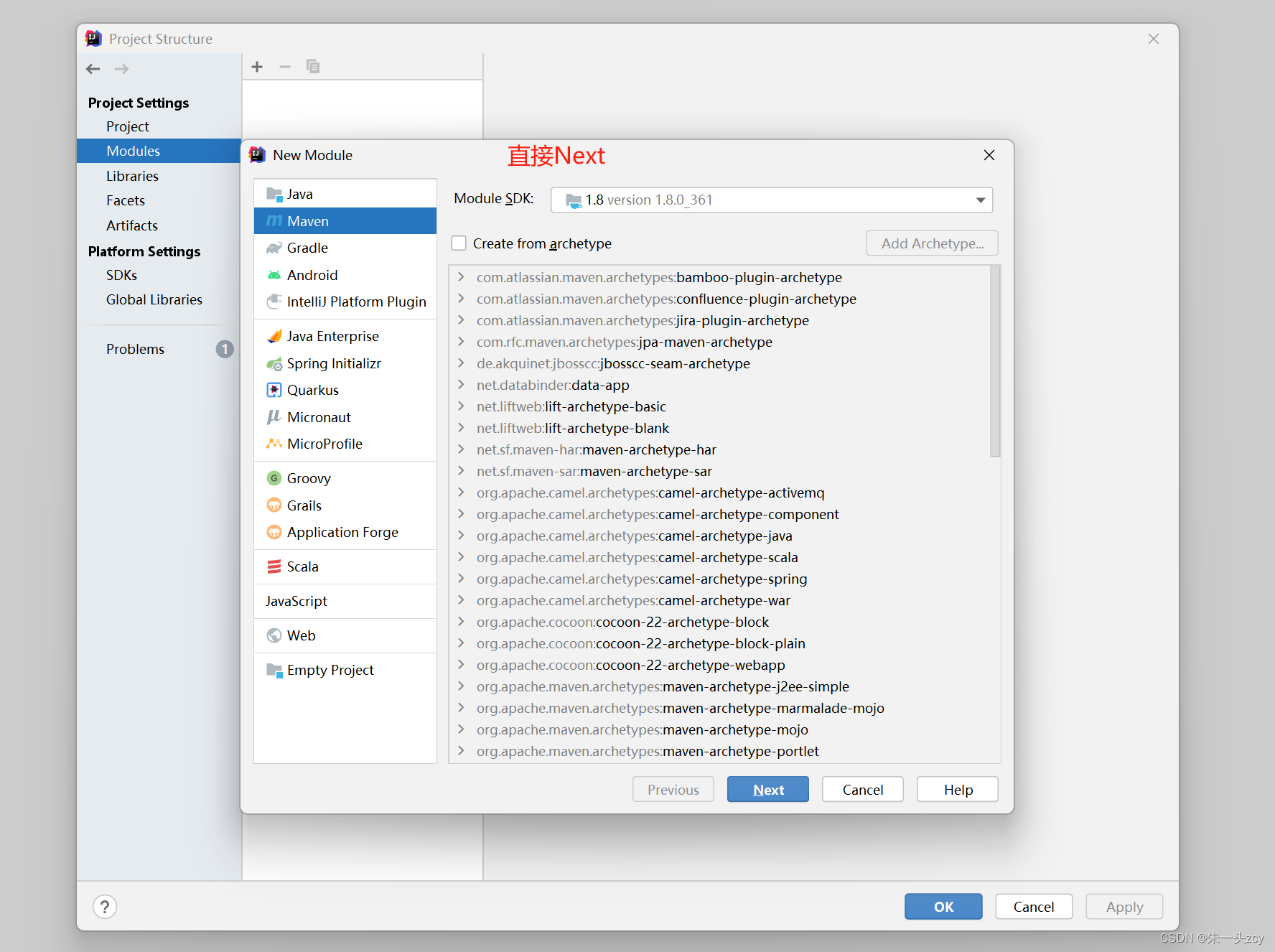Select maven-archetype-portlet row

coord(719,751)
